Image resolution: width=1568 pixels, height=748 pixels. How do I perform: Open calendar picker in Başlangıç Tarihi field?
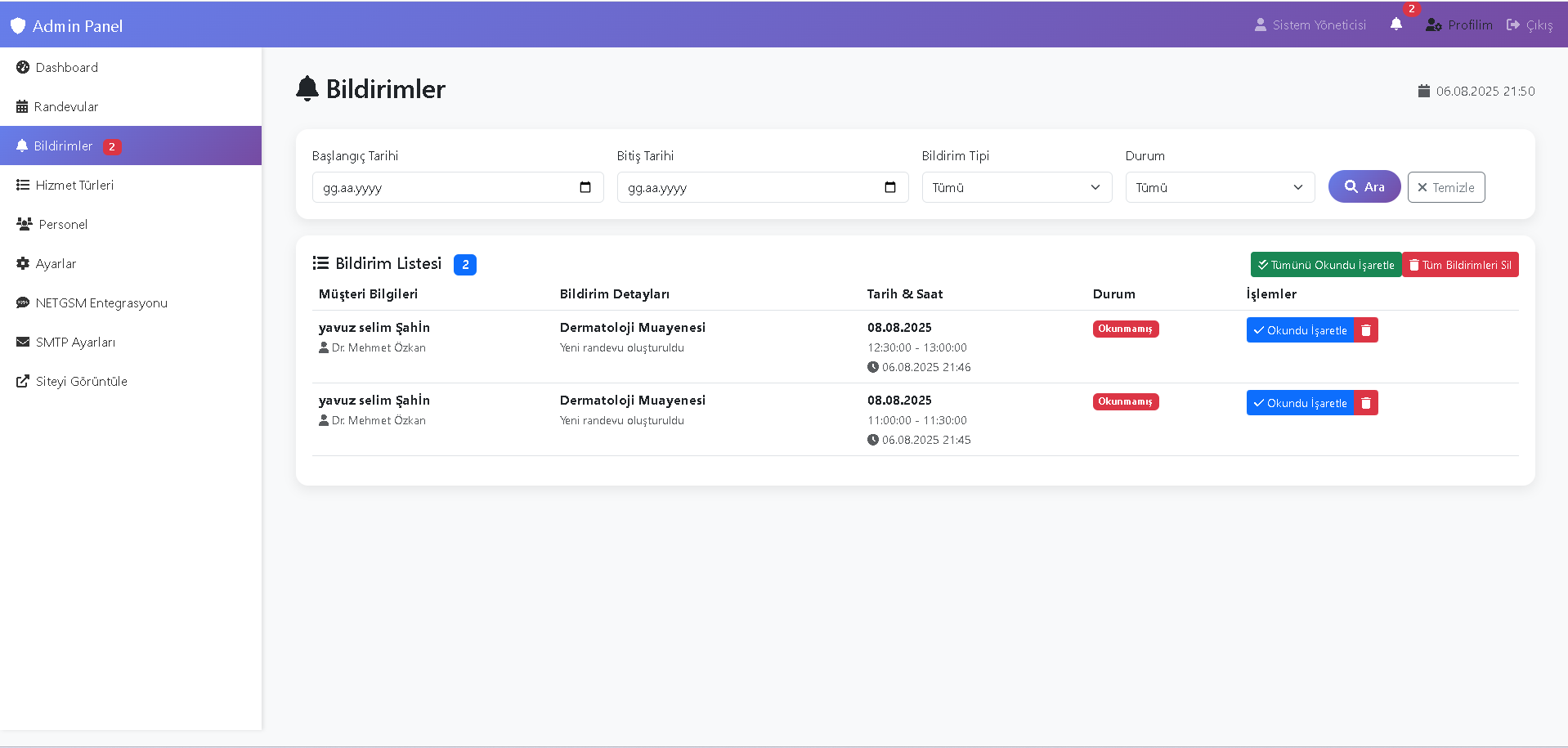pyautogui.click(x=585, y=187)
